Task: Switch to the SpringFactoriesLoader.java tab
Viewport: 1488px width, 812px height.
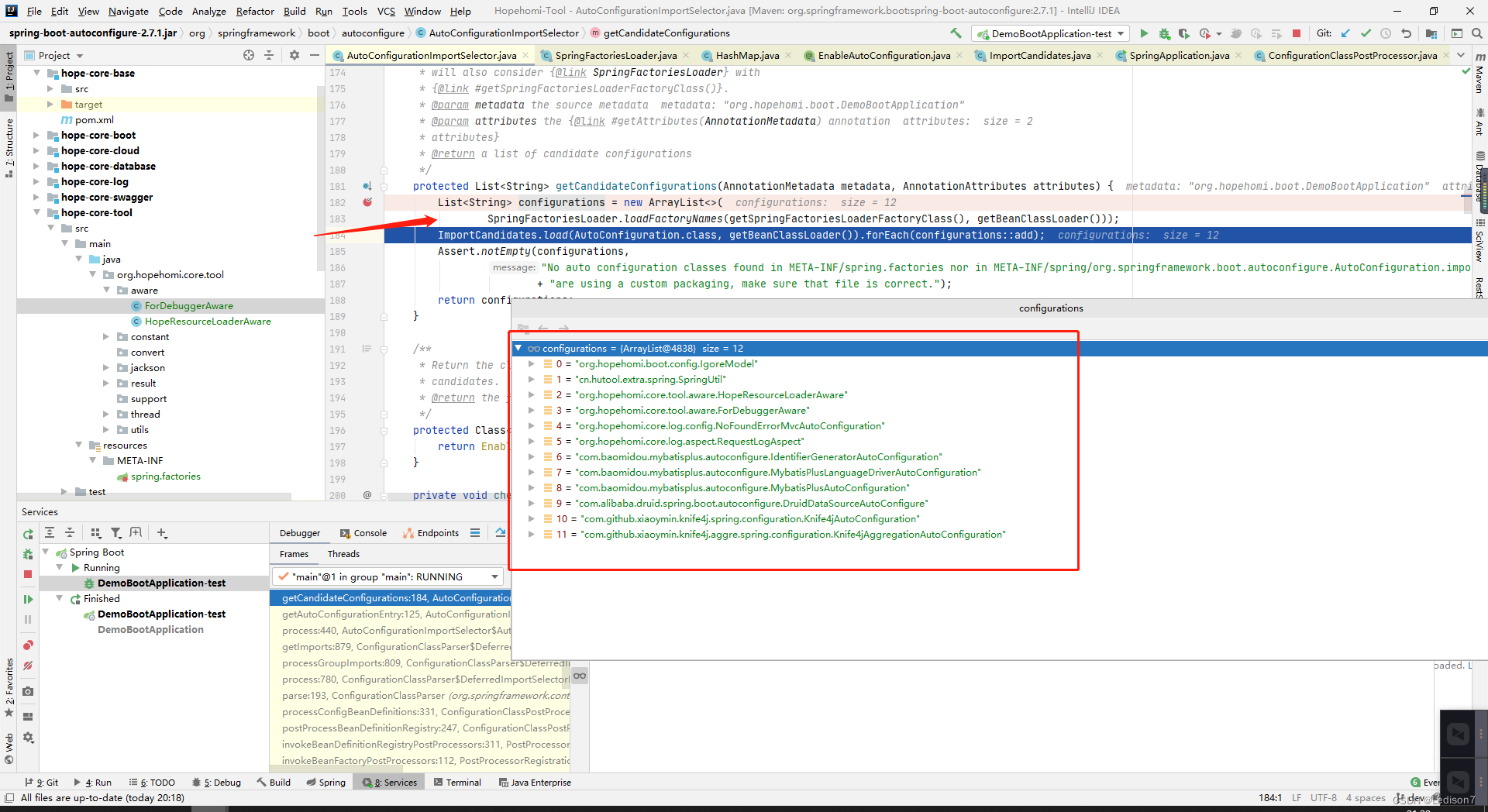Action: coord(615,55)
